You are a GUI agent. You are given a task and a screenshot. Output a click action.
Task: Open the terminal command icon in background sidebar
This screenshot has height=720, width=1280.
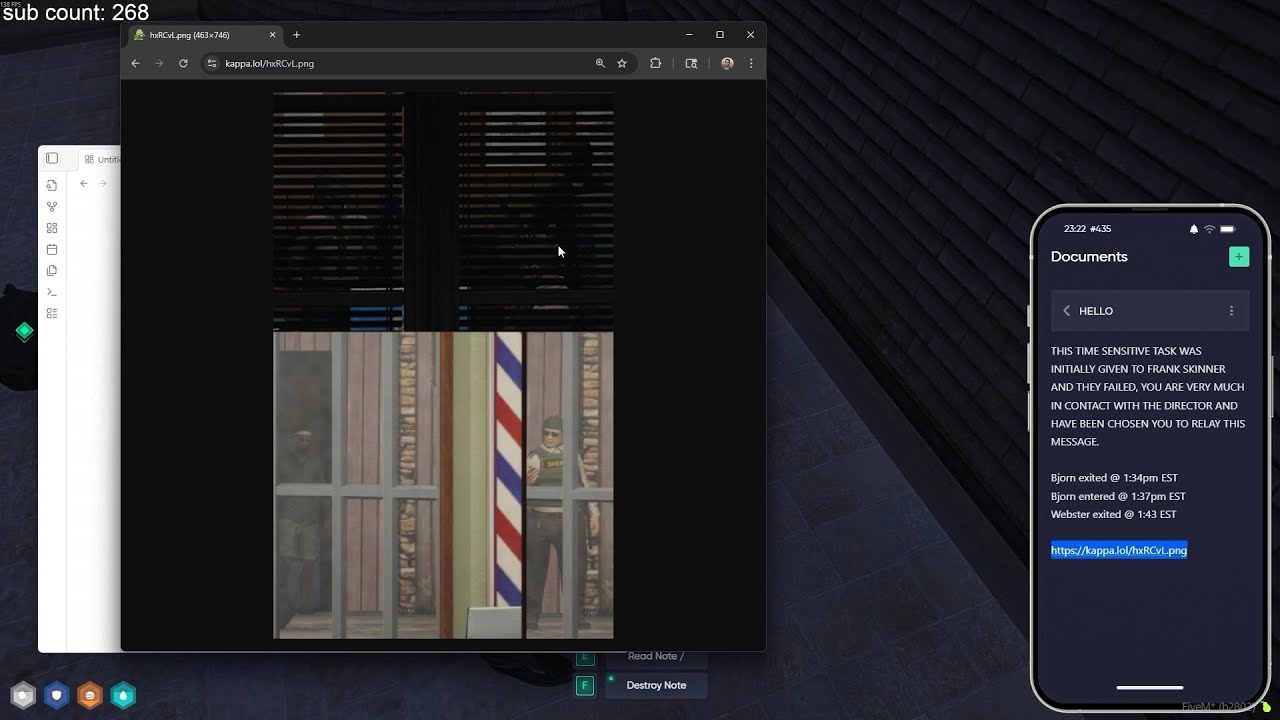(x=52, y=292)
